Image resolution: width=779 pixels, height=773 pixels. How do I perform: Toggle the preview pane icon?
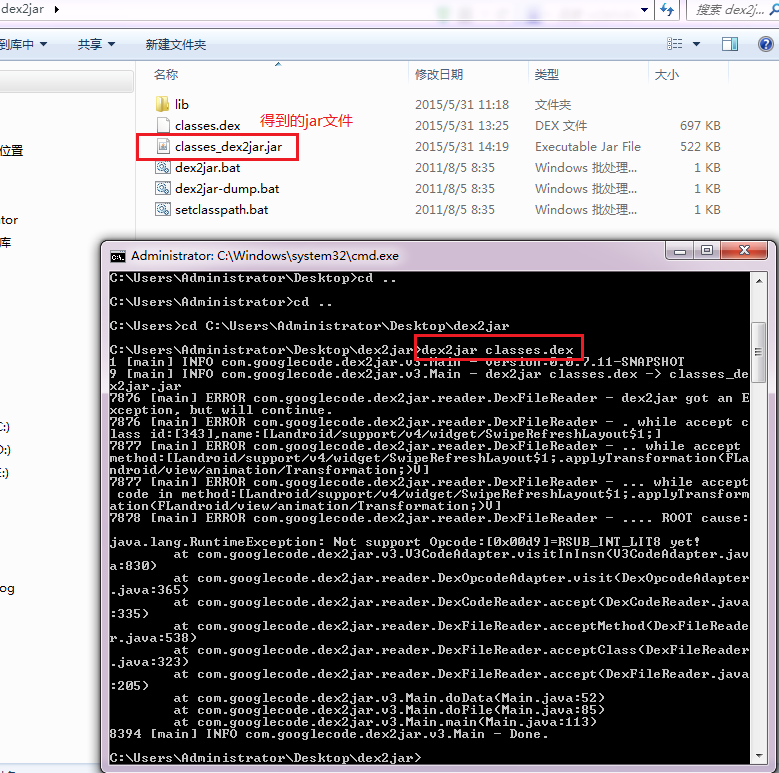[730, 44]
